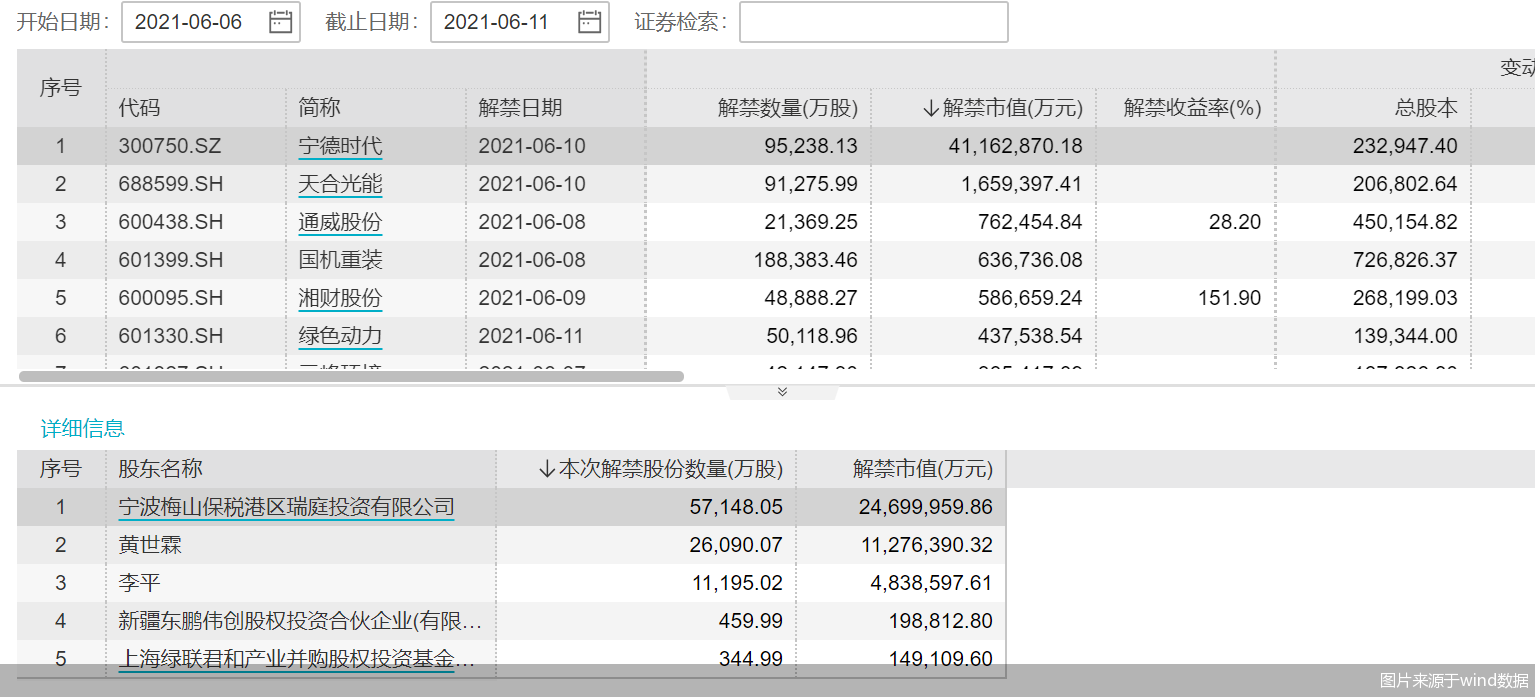1535x697 pixels.
Task: Click yield value 151.90
Action: pos(1230,298)
